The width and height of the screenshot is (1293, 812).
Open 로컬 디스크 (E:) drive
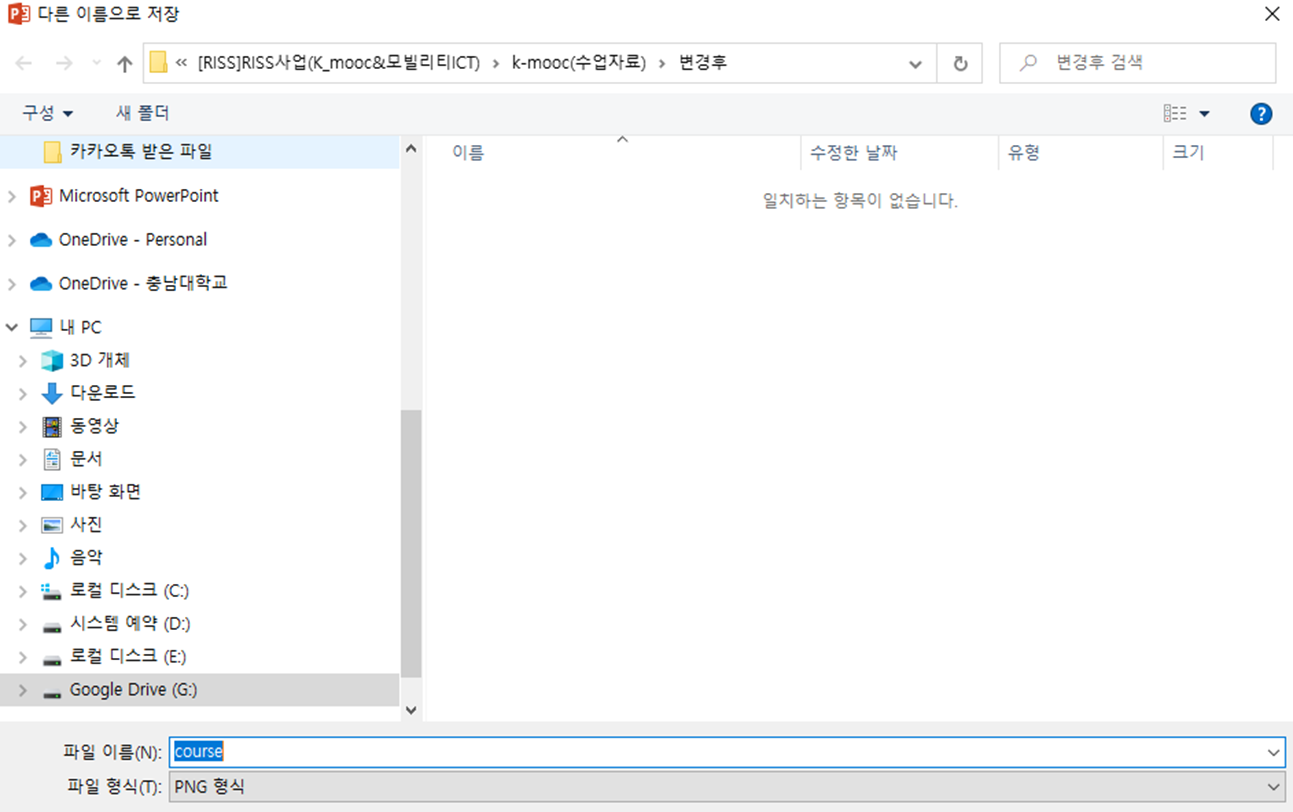[128, 657]
